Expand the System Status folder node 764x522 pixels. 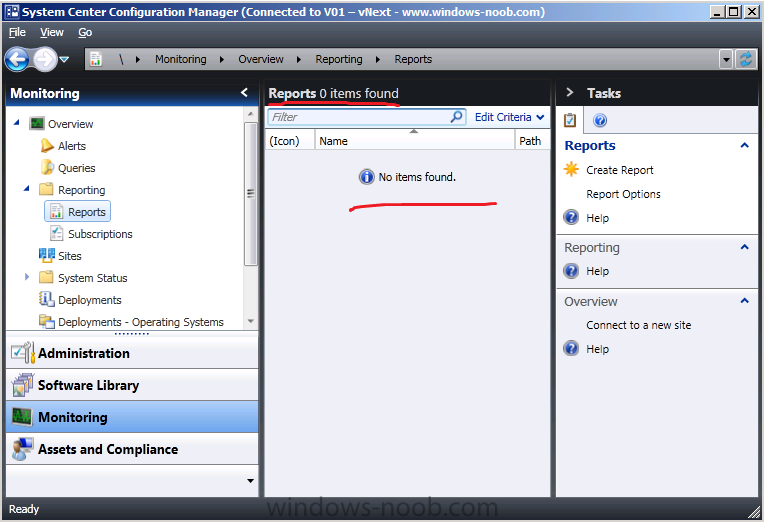pos(27,277)
